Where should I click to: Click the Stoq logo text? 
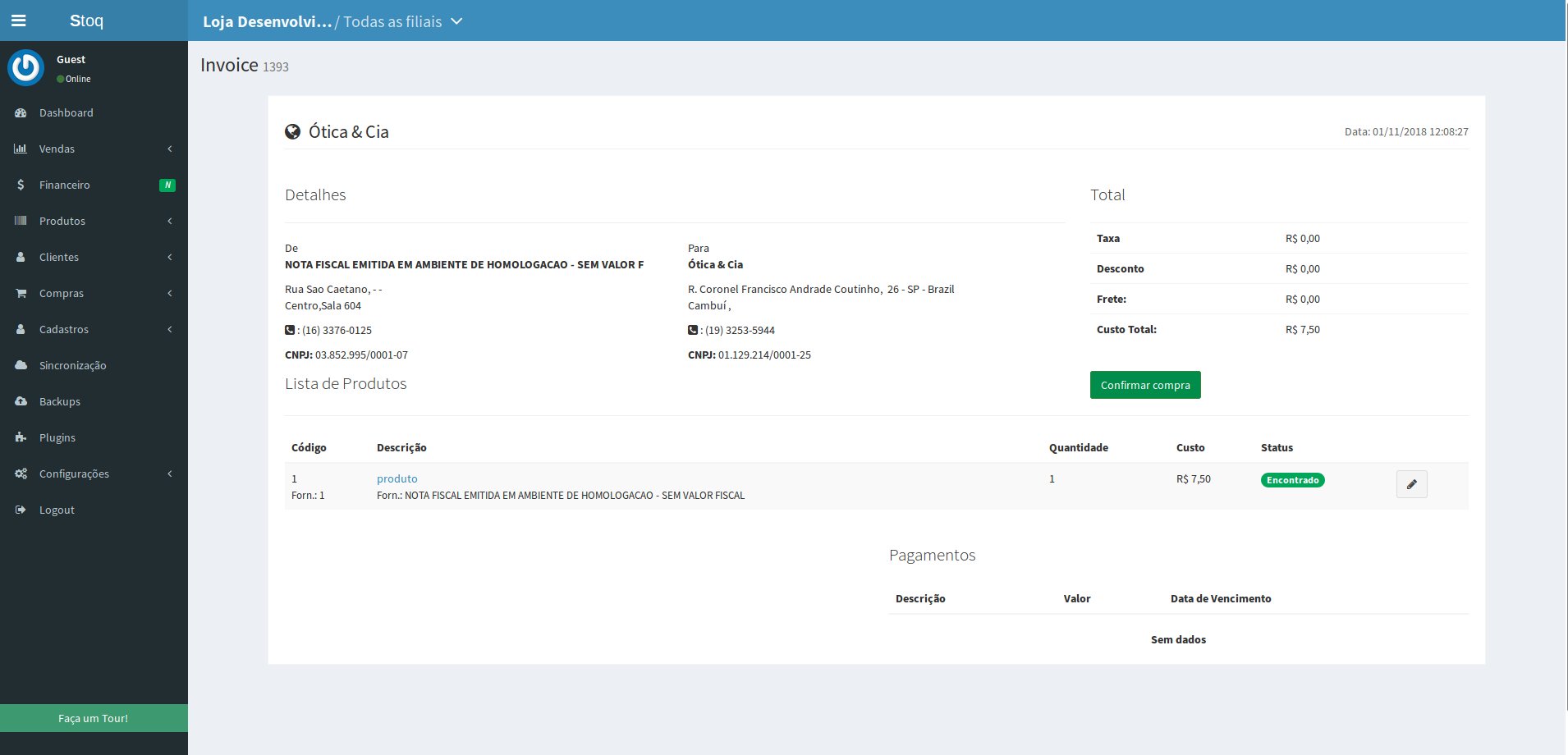86,21
